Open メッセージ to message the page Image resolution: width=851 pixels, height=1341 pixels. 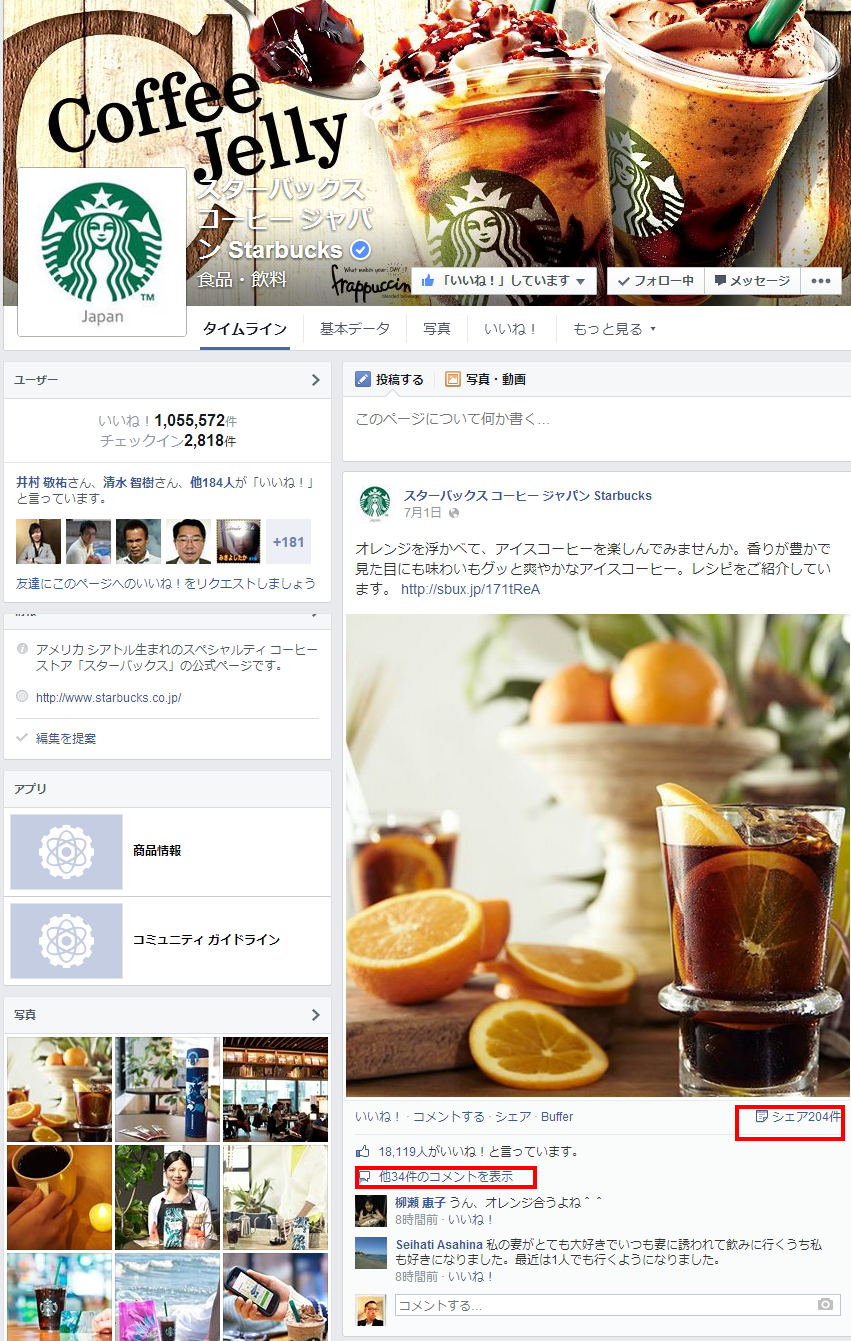[752, 281]
